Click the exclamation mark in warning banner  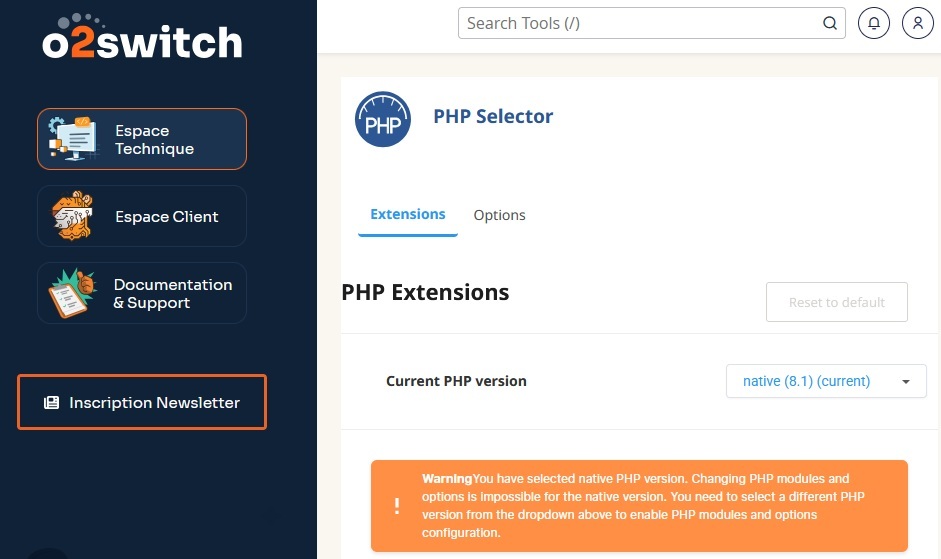point(397,506)
